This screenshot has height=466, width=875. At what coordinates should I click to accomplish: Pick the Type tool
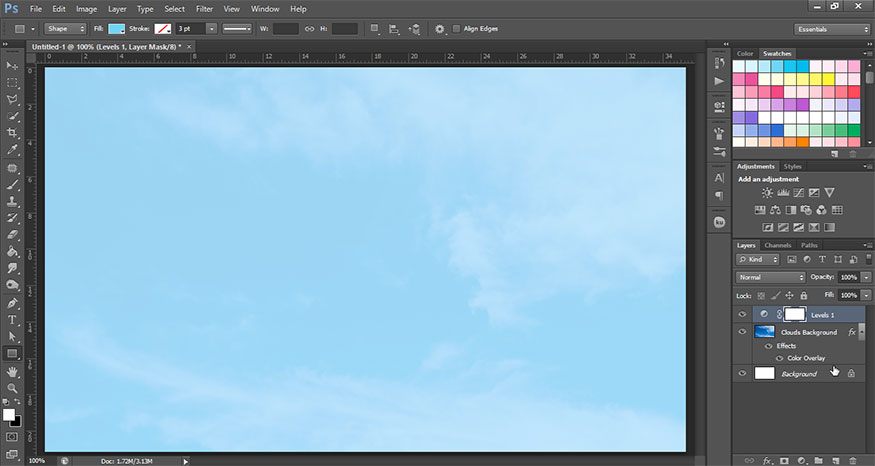click(x=12, y=320)
